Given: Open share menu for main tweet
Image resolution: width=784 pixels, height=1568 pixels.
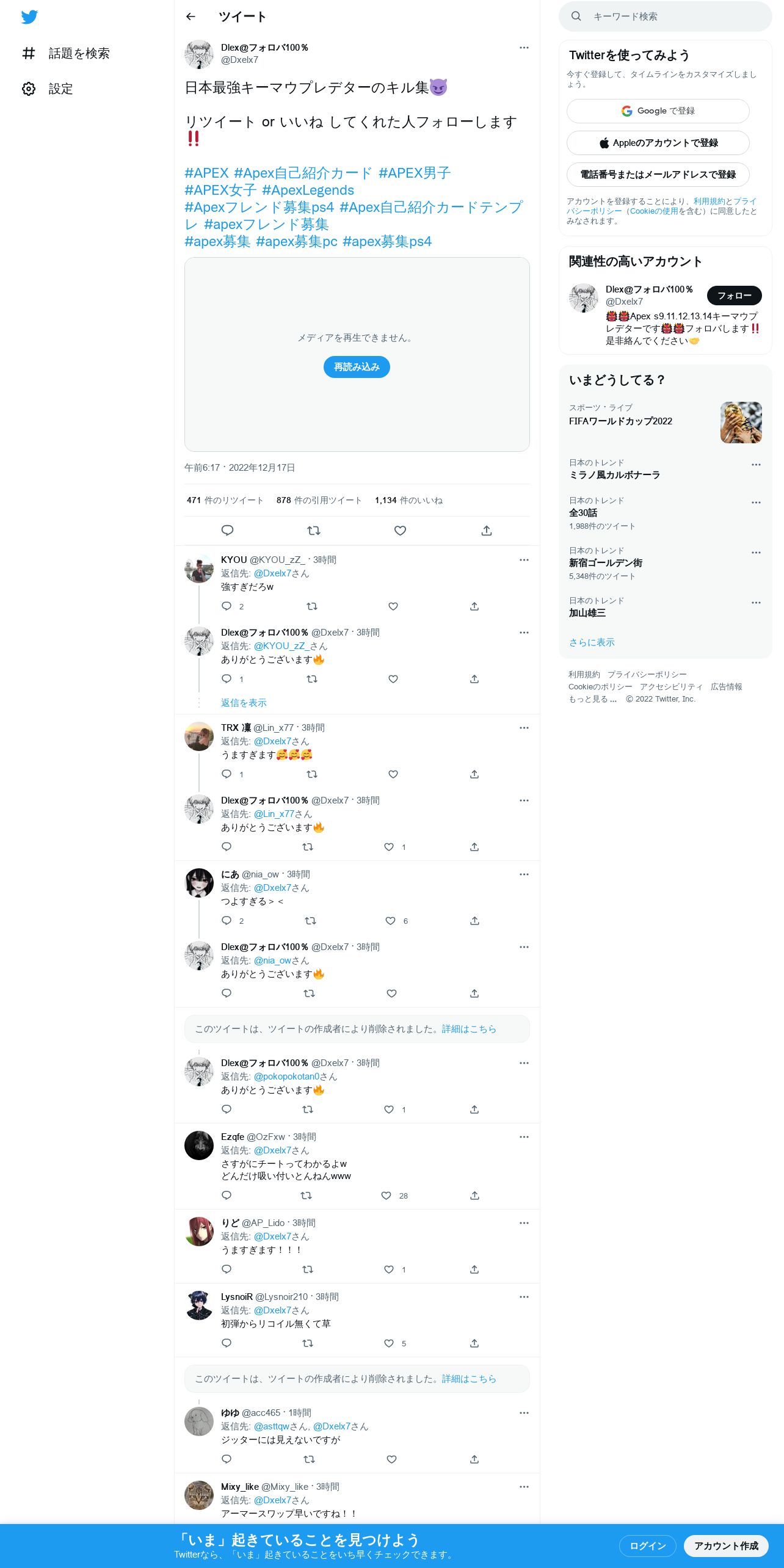Looking at the screenshot, I should tap(487, 531).
